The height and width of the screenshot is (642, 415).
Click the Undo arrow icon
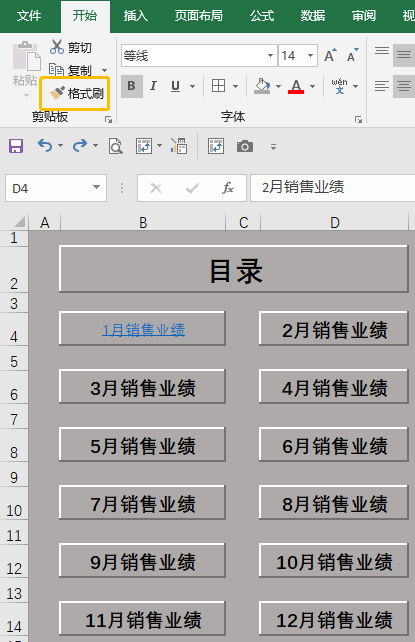(45, 145)
